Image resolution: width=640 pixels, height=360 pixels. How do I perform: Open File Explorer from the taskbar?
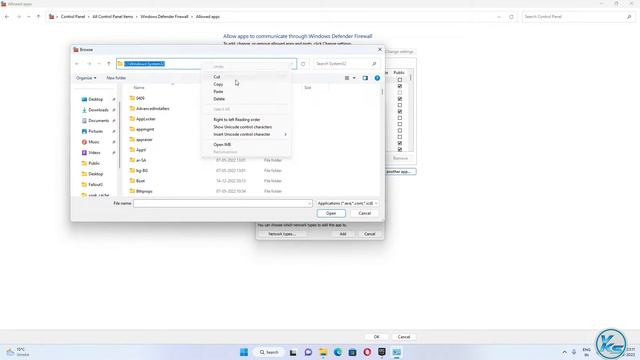323,352
